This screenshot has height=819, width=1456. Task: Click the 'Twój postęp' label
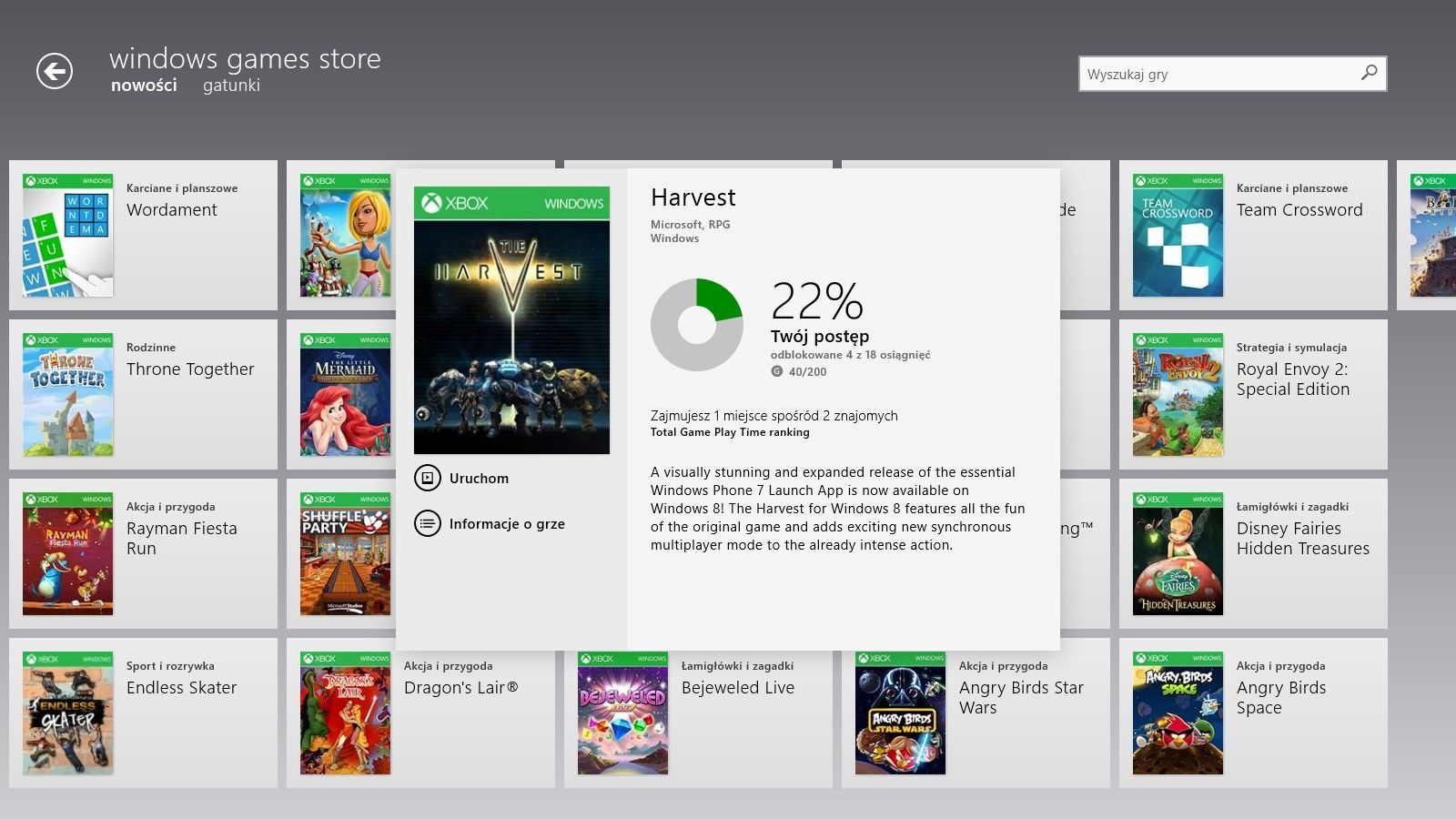[820, 337]
